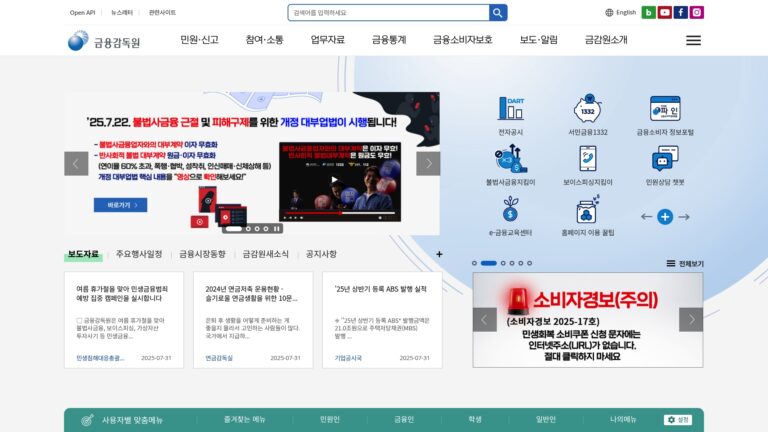Expand news list with plus icon

(439, 254)
